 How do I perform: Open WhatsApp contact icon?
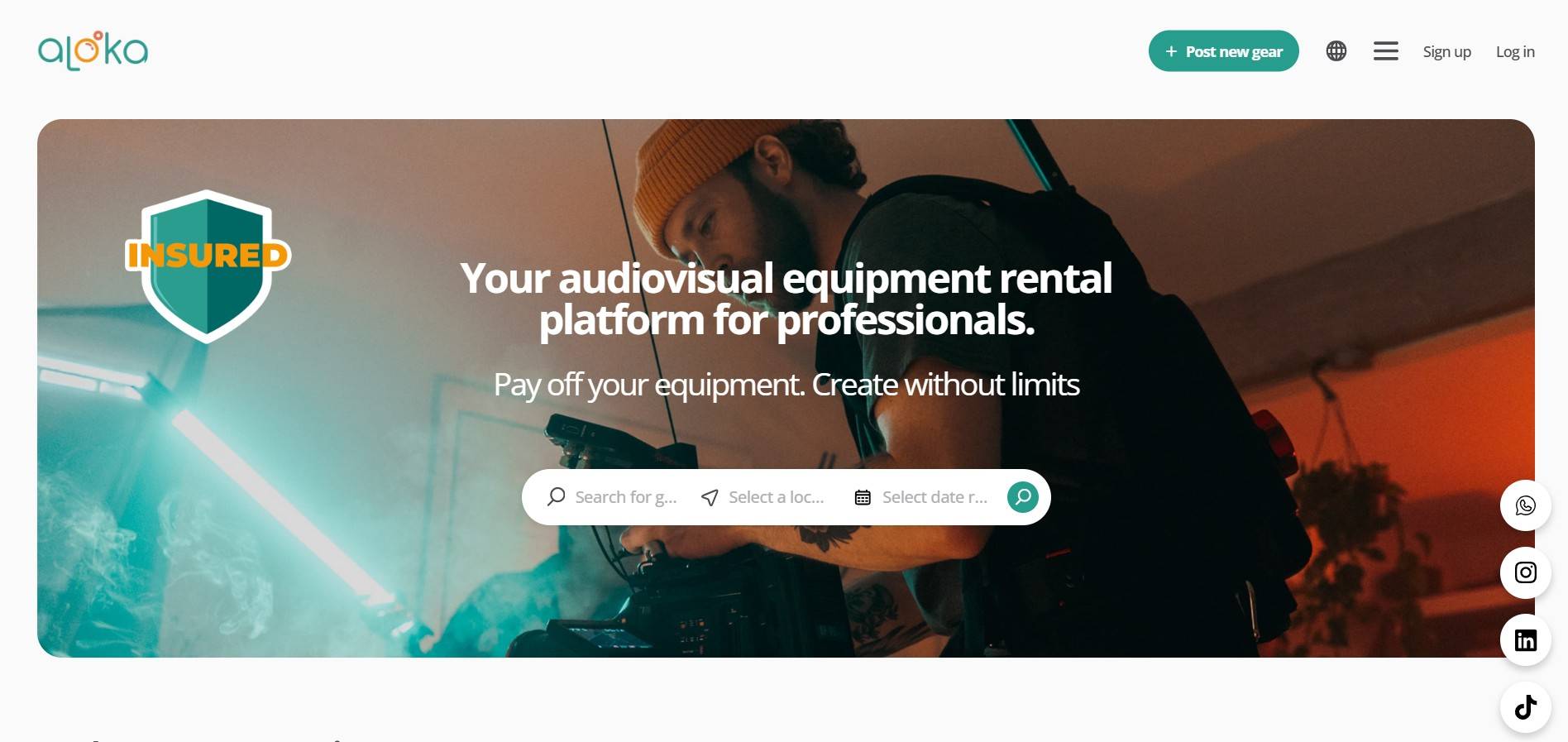(1526, 505)
